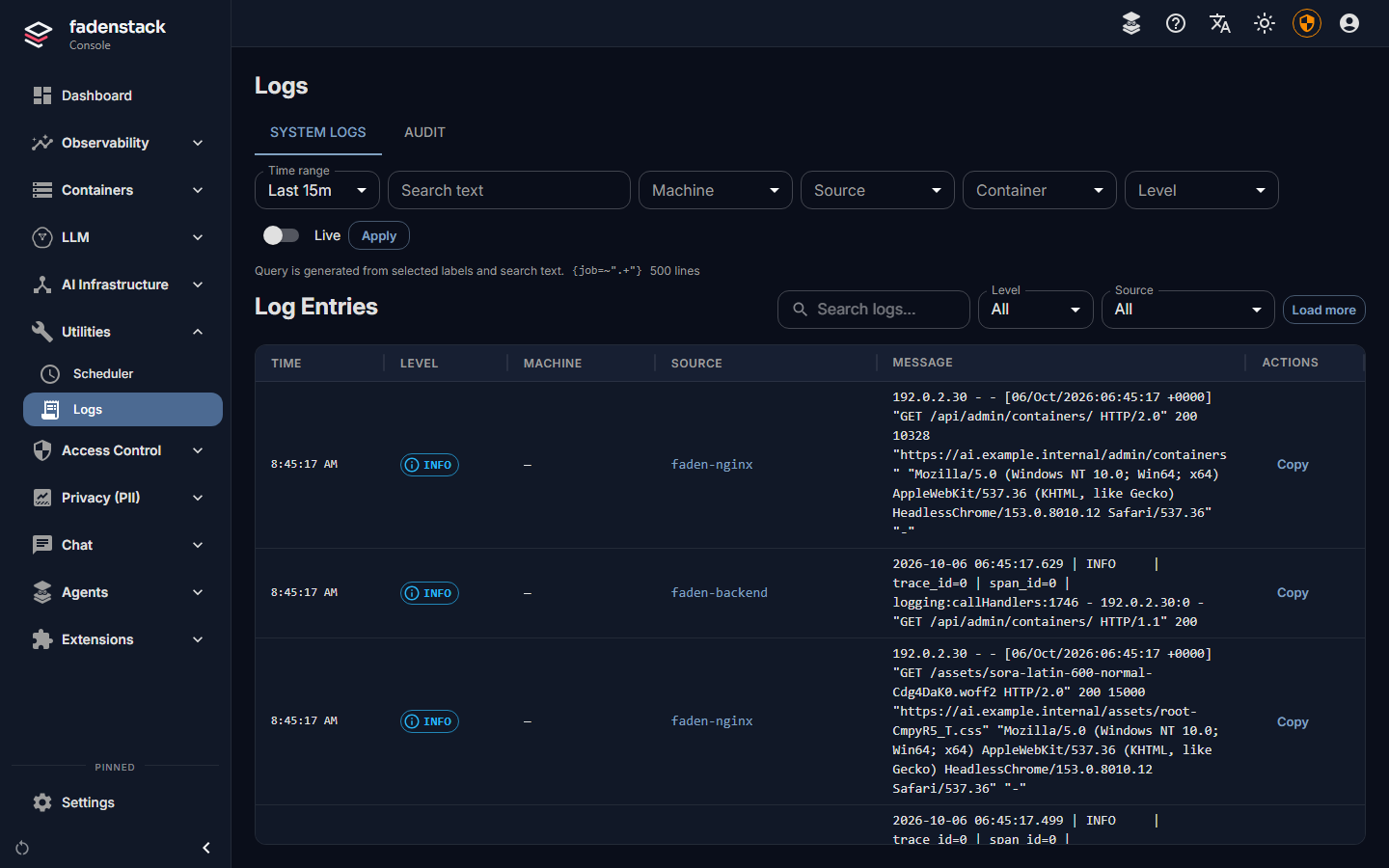The height and width of the screenshot is (868, 1389).
Task: Open the Scheduler sidebar item
Action: (x=123, y=373)
